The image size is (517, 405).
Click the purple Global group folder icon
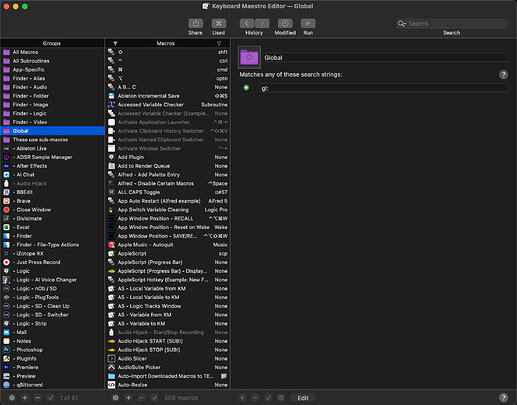(249, 57)
